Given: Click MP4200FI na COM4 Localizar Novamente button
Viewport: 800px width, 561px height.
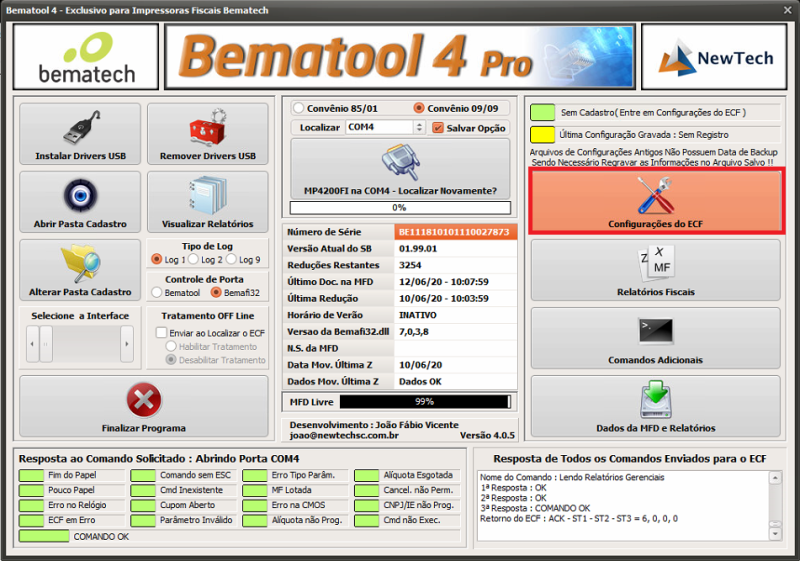Looking at the screenshot, I should (400, 168).
